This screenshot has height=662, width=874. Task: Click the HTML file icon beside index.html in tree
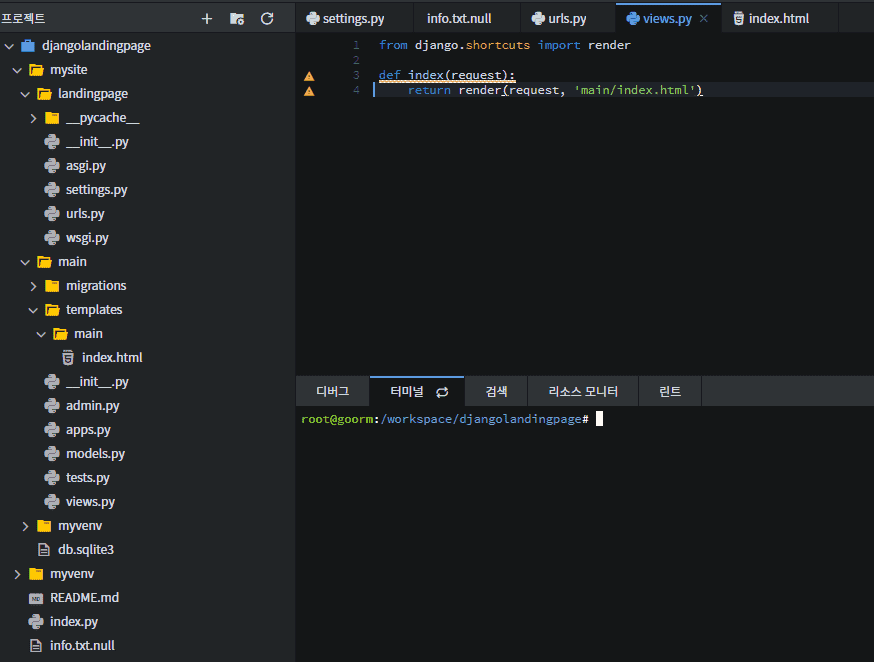[x=68, y=358]
